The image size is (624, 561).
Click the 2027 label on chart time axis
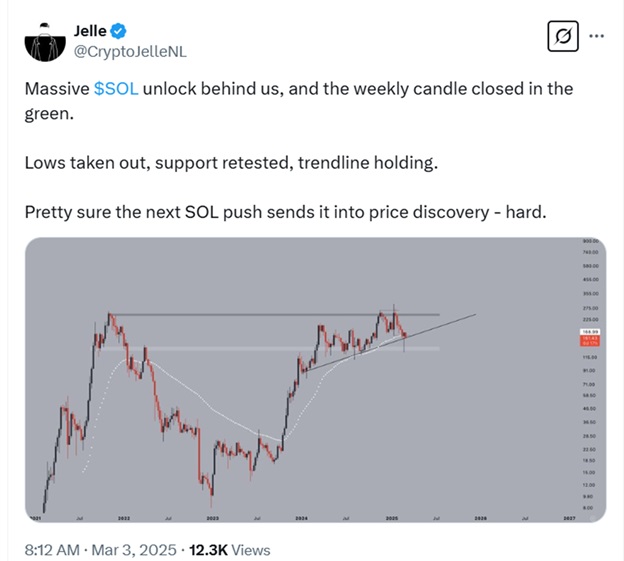(x=569, y=519)
